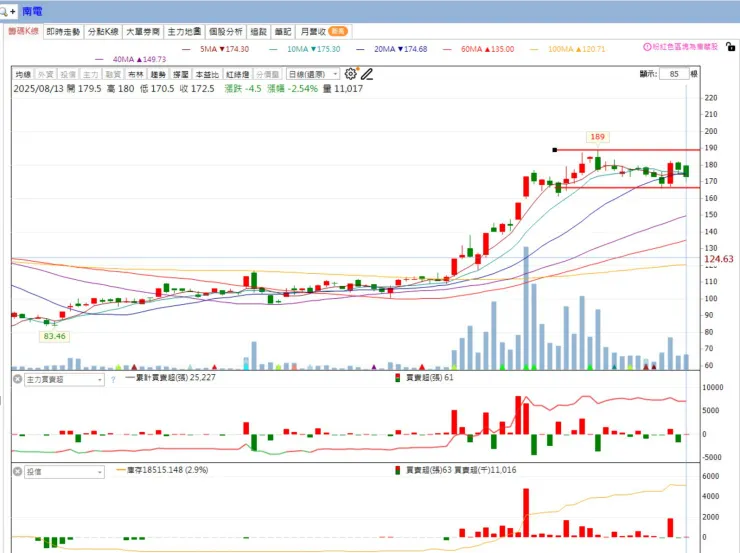This screenshot has width=740, height=553.
Task: Toggle the 投信 overlay button in toolbar
Action: click(x=67, y=75)
